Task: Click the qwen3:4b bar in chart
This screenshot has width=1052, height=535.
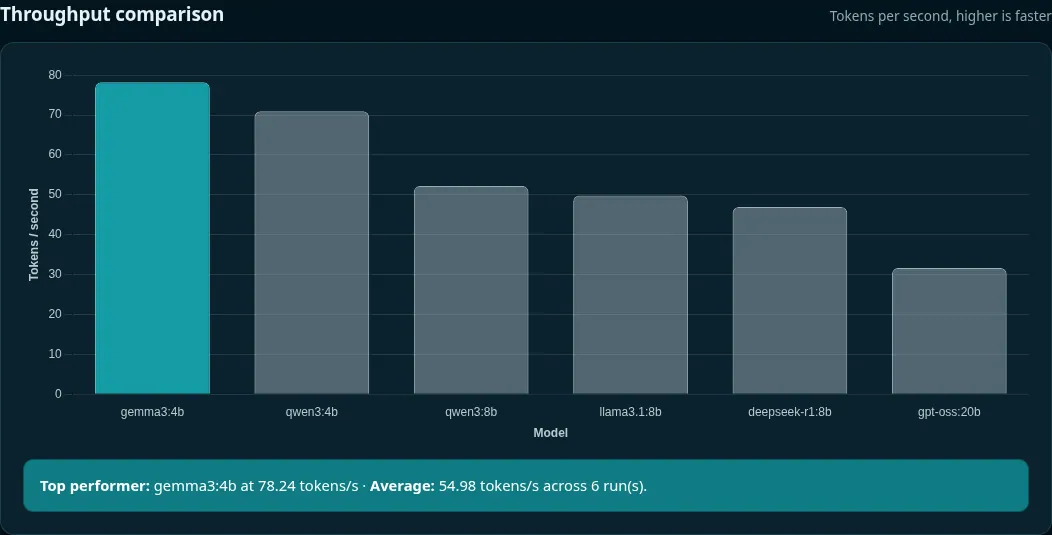Action: point(311,252)
